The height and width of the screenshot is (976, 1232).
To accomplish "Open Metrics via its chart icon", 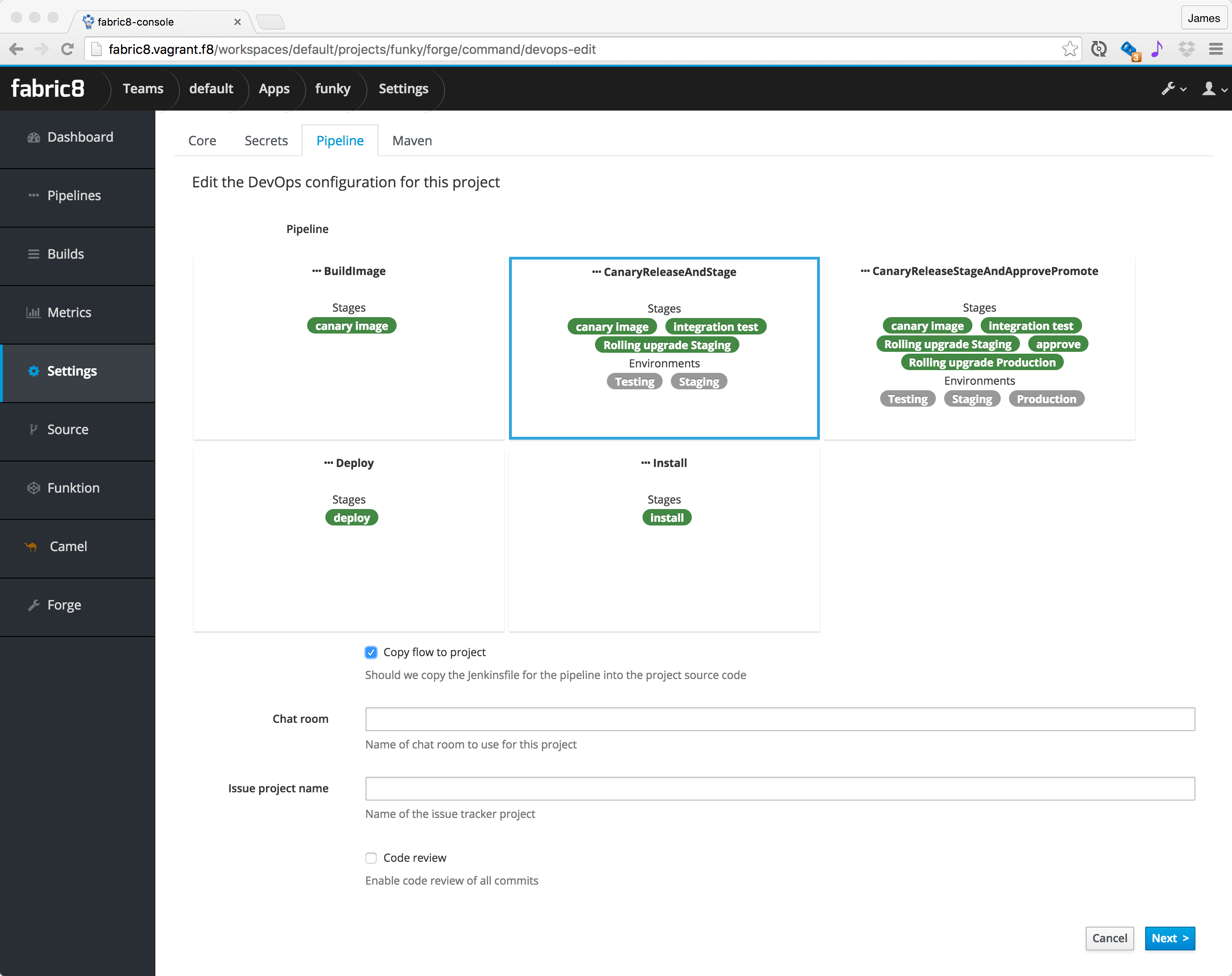I will (34, 313).
